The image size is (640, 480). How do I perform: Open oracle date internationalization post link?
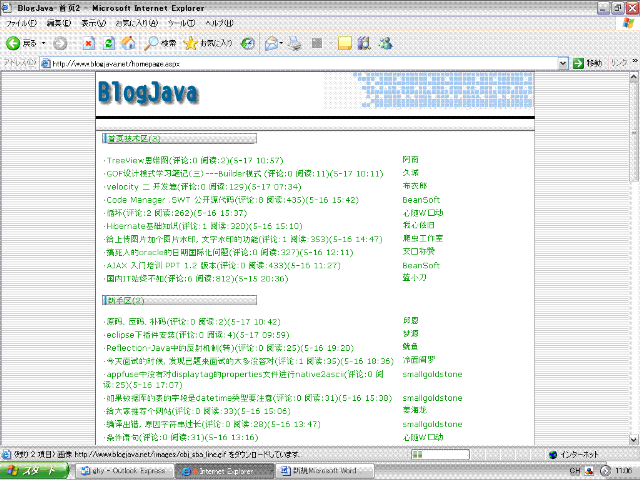click(x=229, y=253)
